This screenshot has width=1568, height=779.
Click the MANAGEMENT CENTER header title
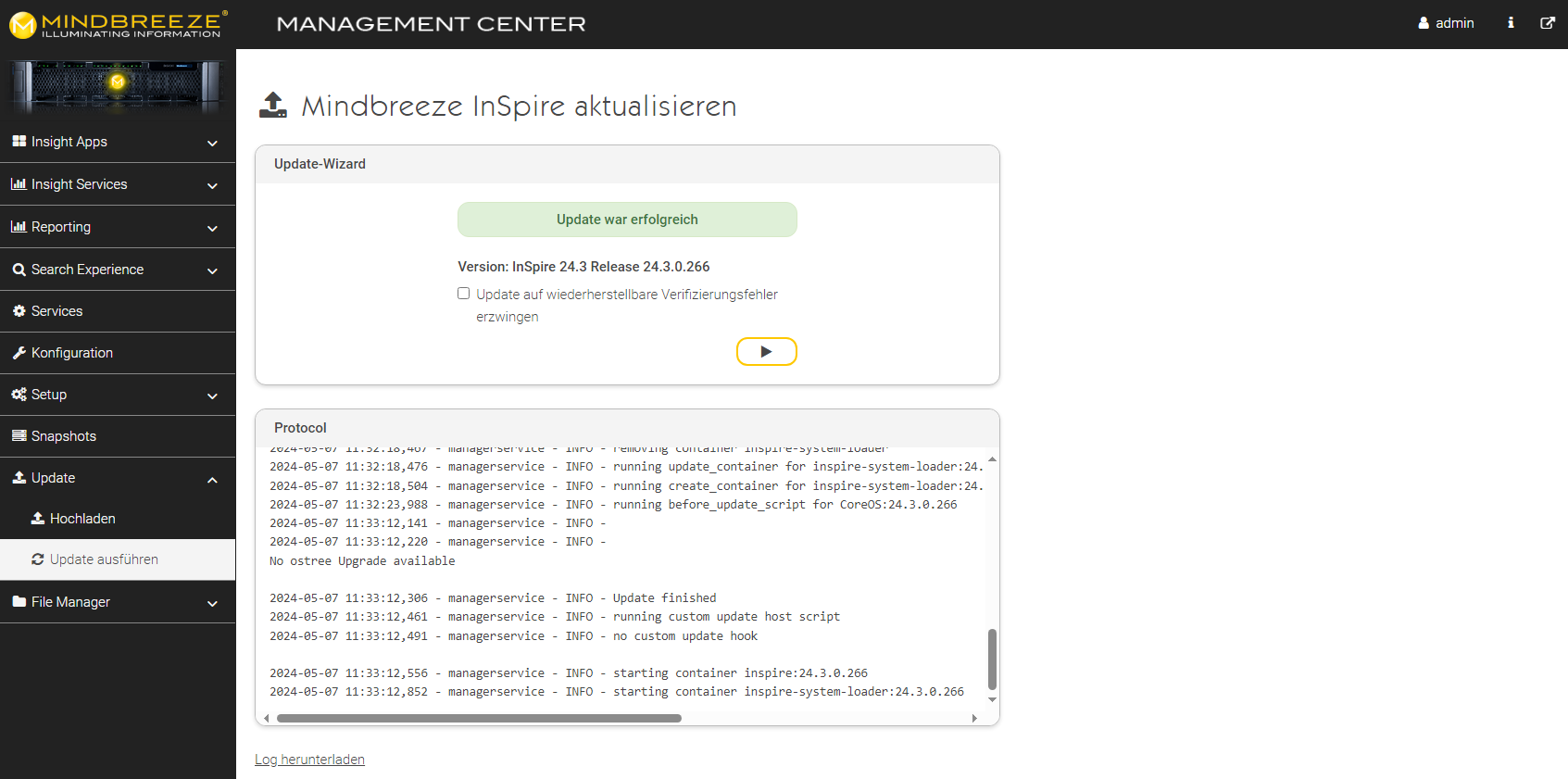tap(431, 24)
